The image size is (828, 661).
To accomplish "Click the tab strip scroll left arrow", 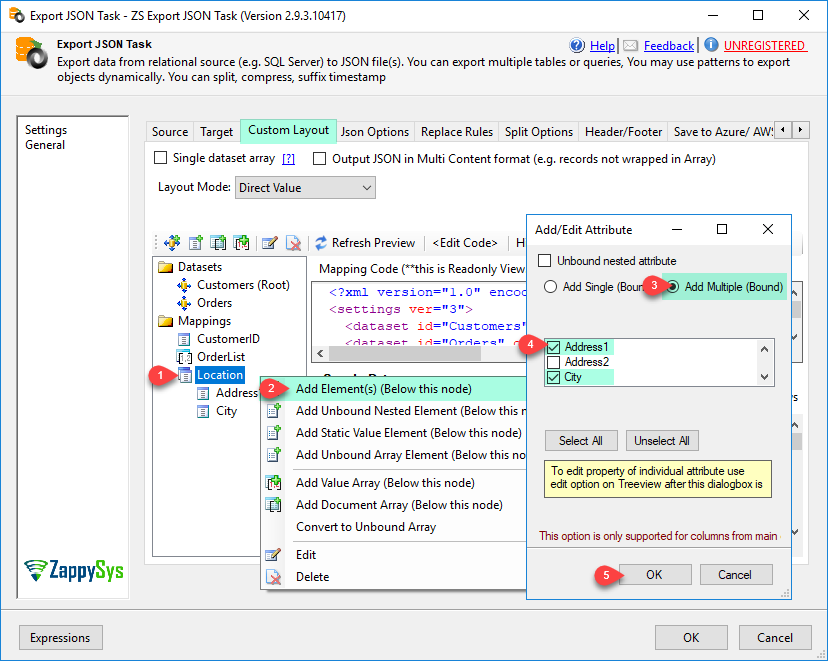I will tap(783, 129).
